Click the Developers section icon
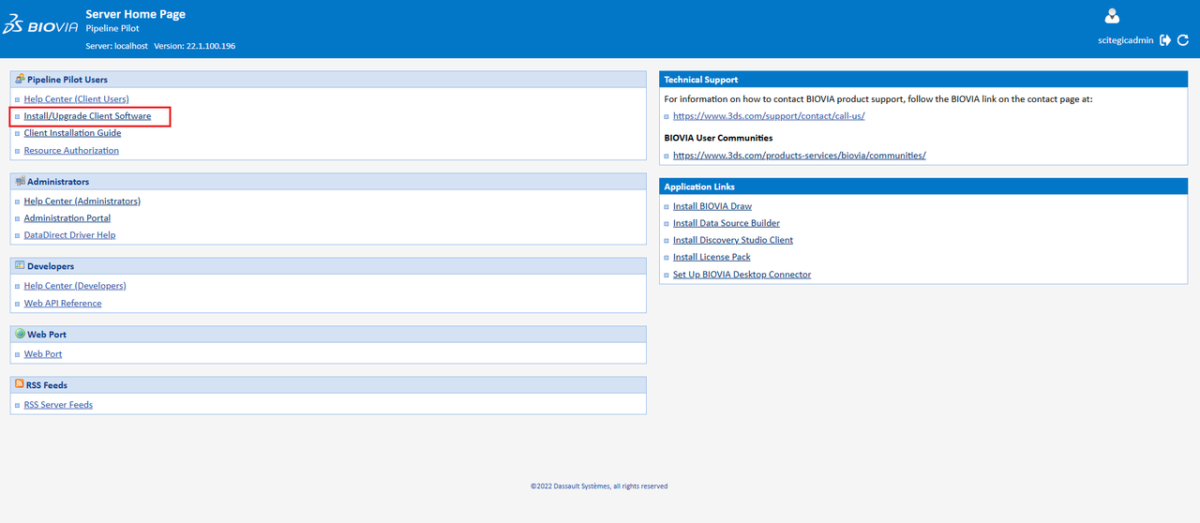The height and width of the screenshot is (523, 1200). click(20, 266)
